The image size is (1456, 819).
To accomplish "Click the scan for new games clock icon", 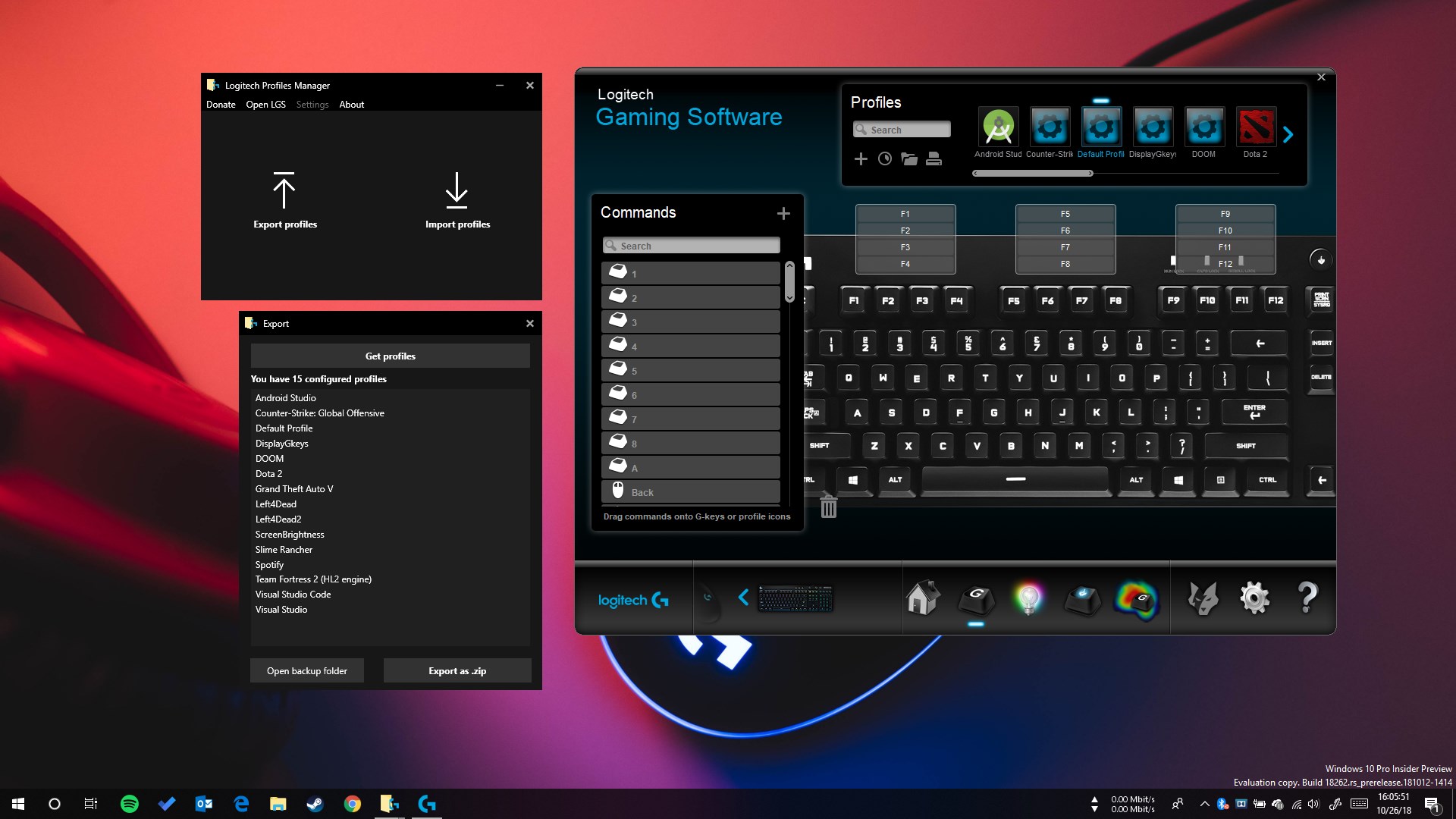I will pos(885,158).
